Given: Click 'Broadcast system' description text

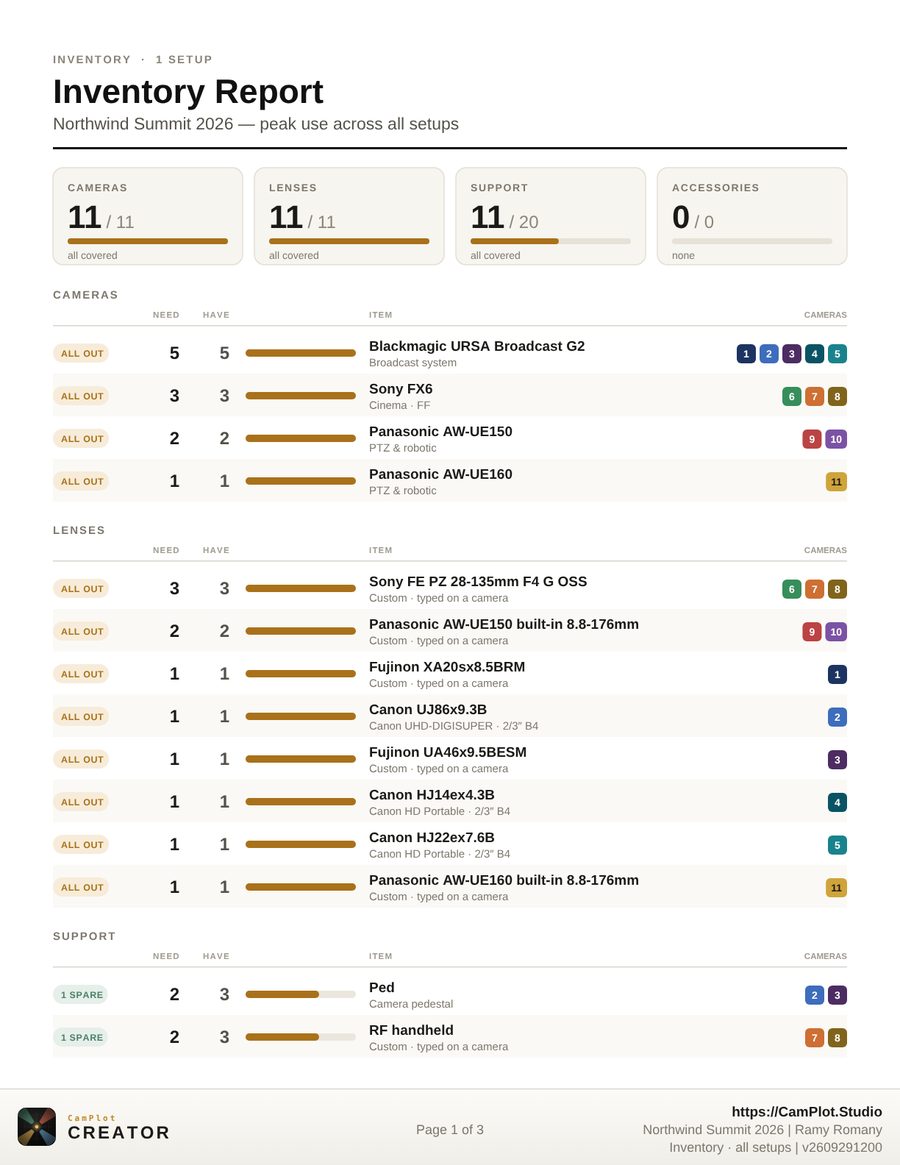Looking at the screenshot, I should [412, 363].
